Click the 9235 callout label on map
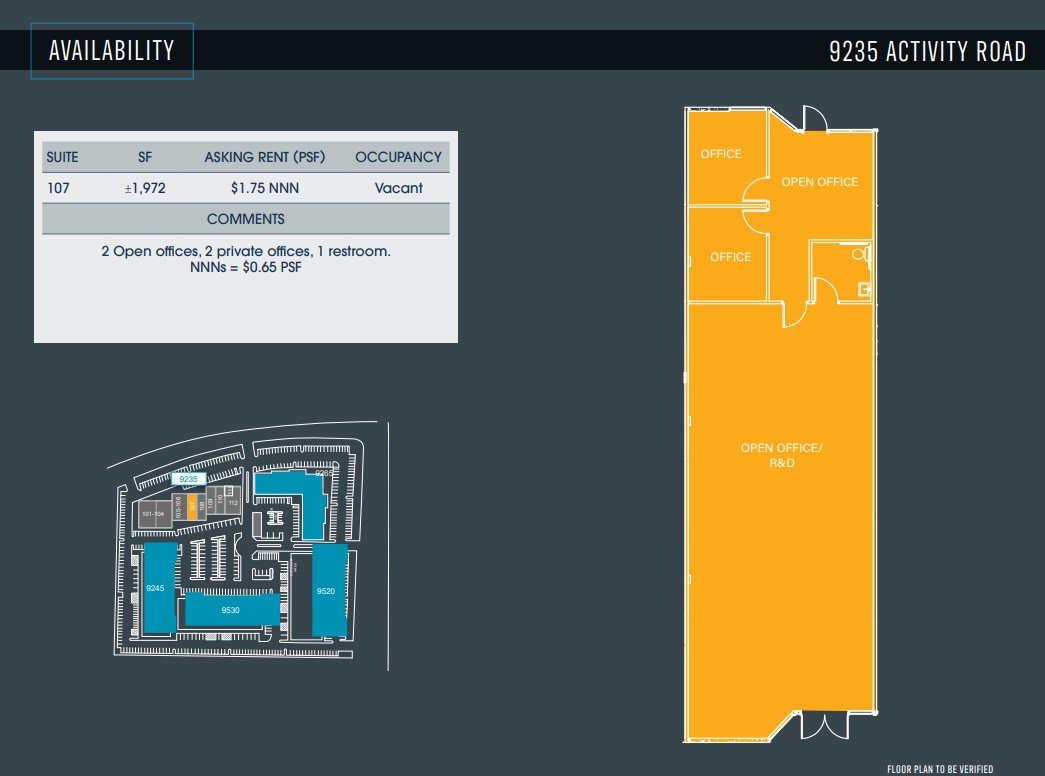Viewport: 1045px width, 776px height. (x=190, y=479)
